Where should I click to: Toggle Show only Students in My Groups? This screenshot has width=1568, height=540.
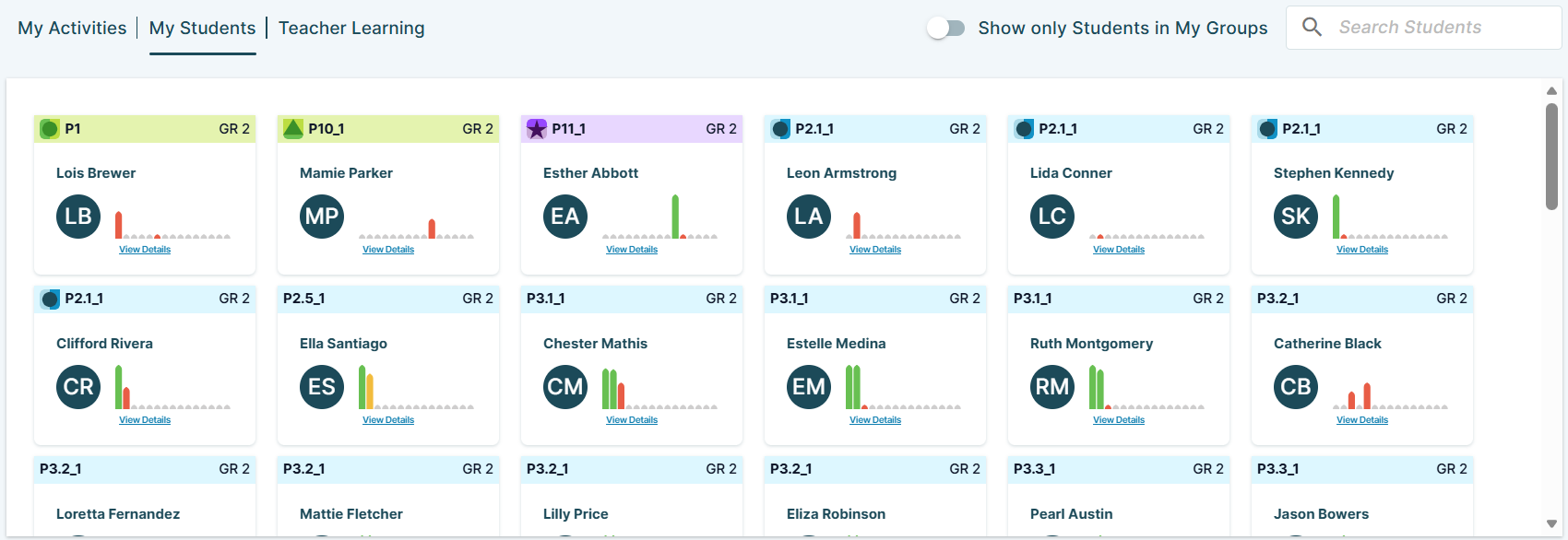(946, 29)
